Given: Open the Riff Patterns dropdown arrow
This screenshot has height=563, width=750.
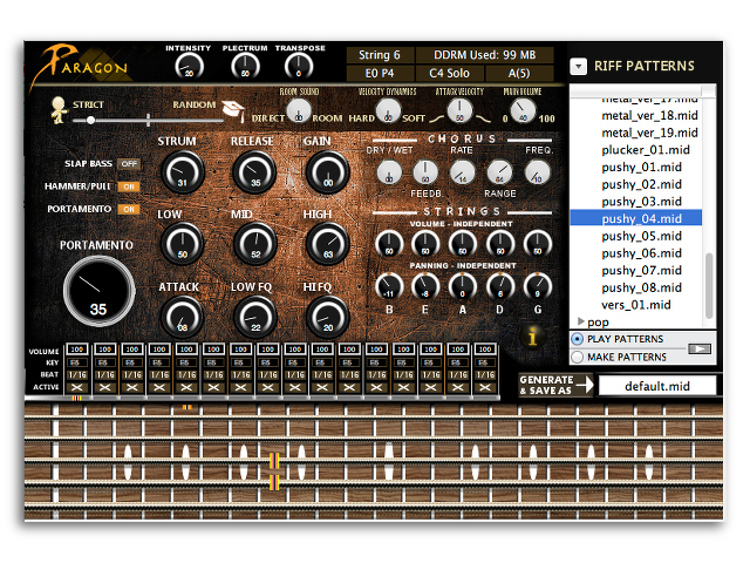Looking at the screenshot, I should pos(578,66).
